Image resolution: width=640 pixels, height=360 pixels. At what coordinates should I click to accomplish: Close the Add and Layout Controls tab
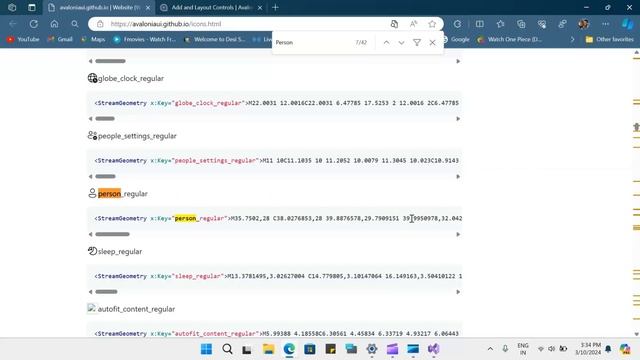260,7
